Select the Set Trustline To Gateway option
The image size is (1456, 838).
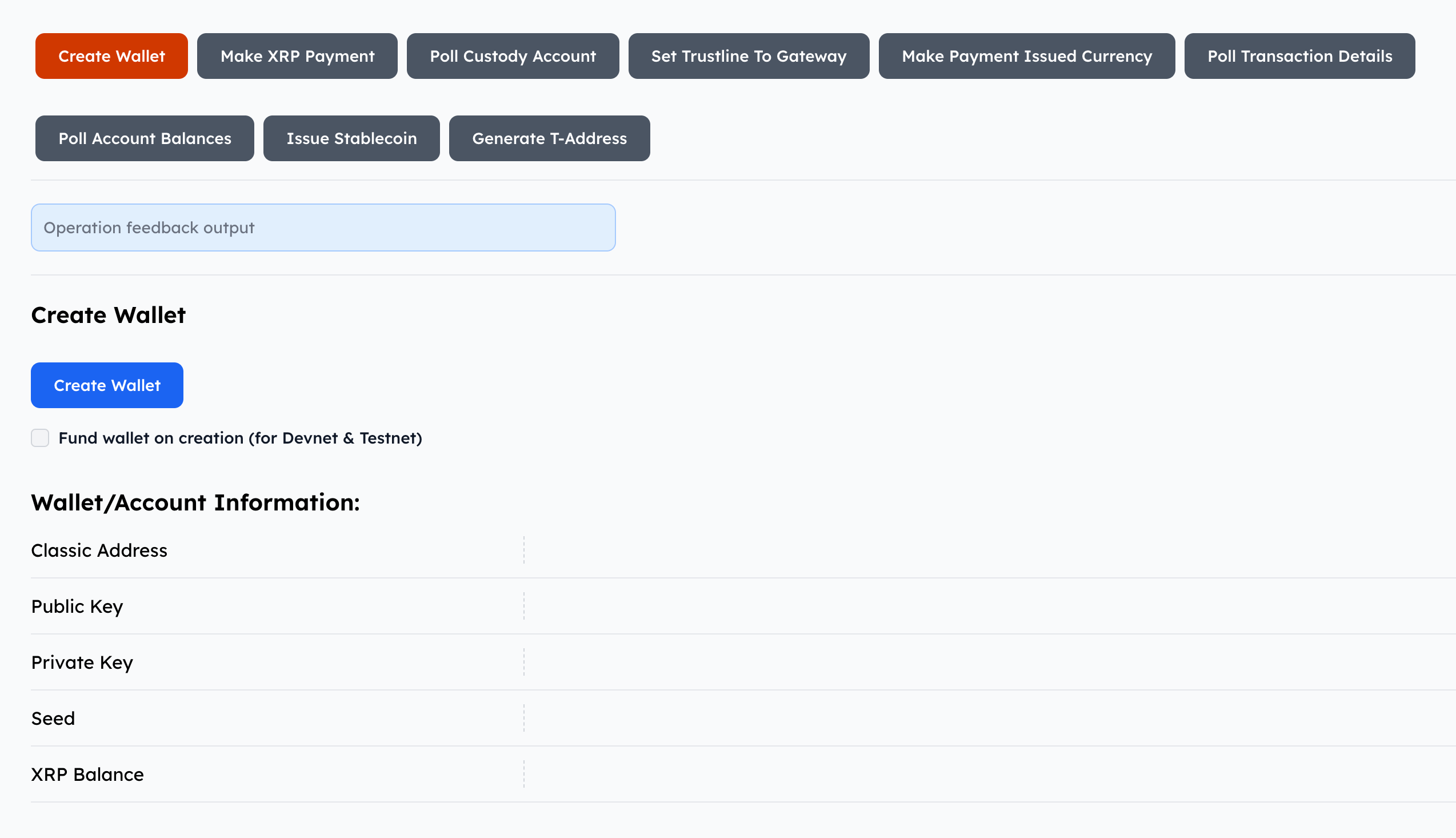749,56
